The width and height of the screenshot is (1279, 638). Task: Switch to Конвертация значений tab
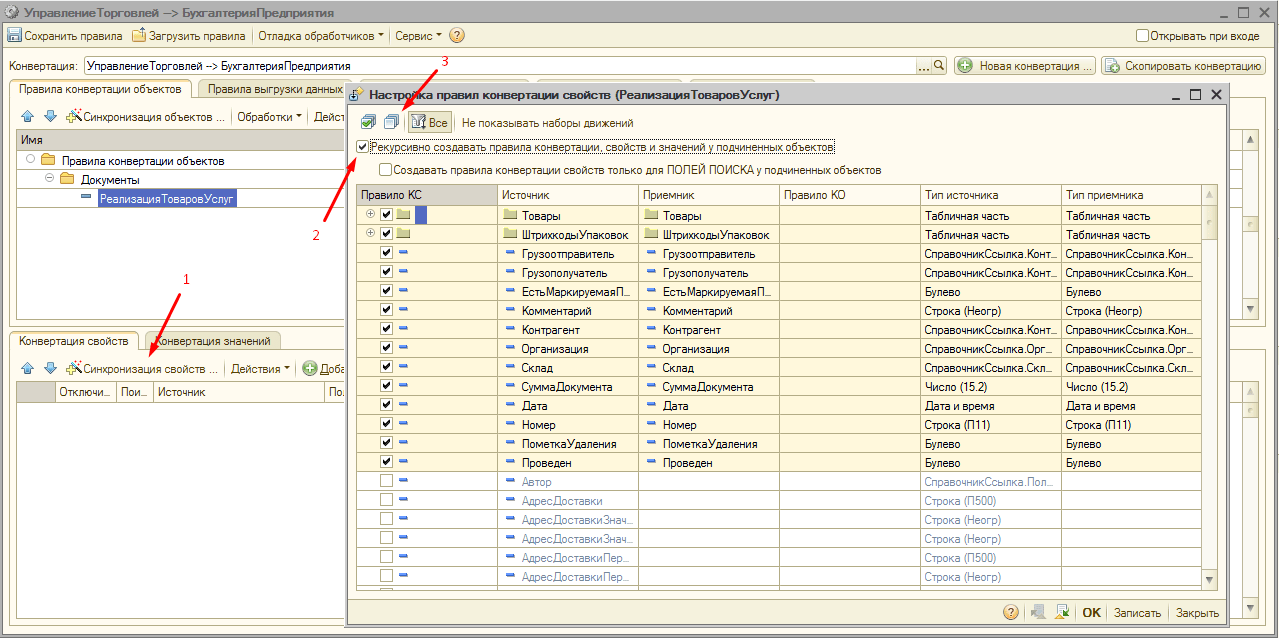(x=213, y=341)
